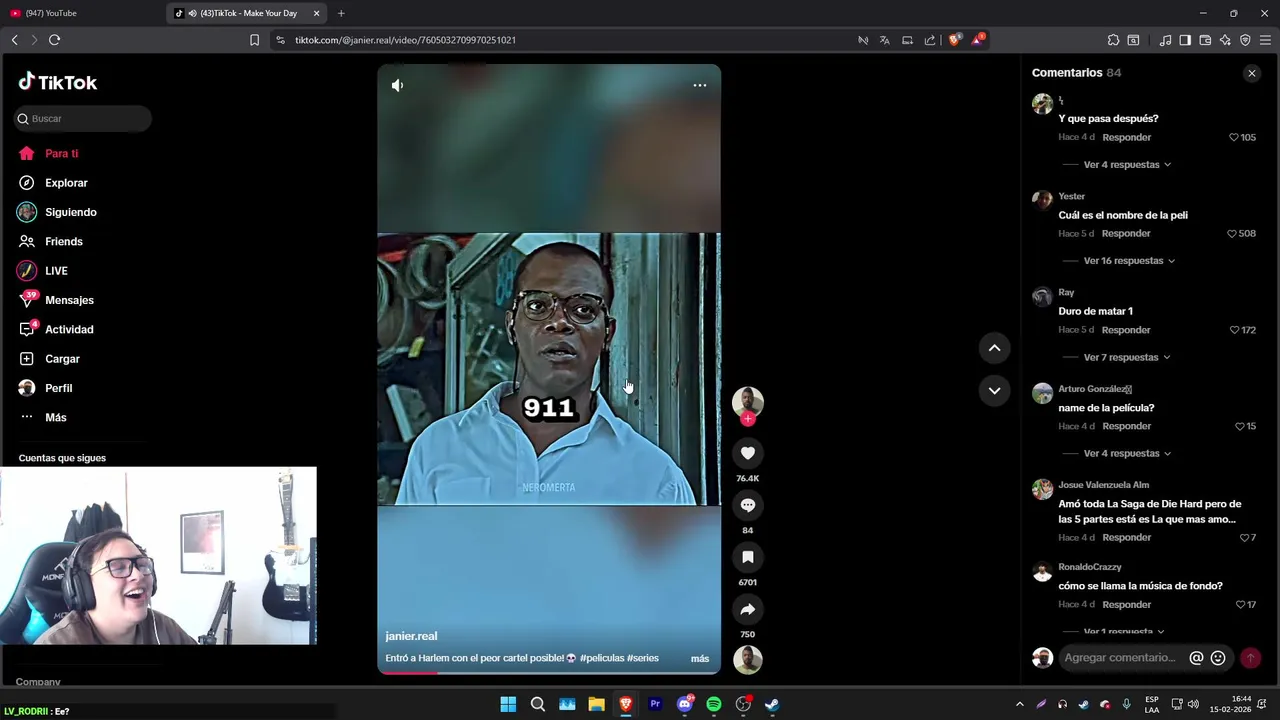This screenshot has height=720, width=1280.
Task: Seek the video progress bar
Action: [x=548, y=673]
